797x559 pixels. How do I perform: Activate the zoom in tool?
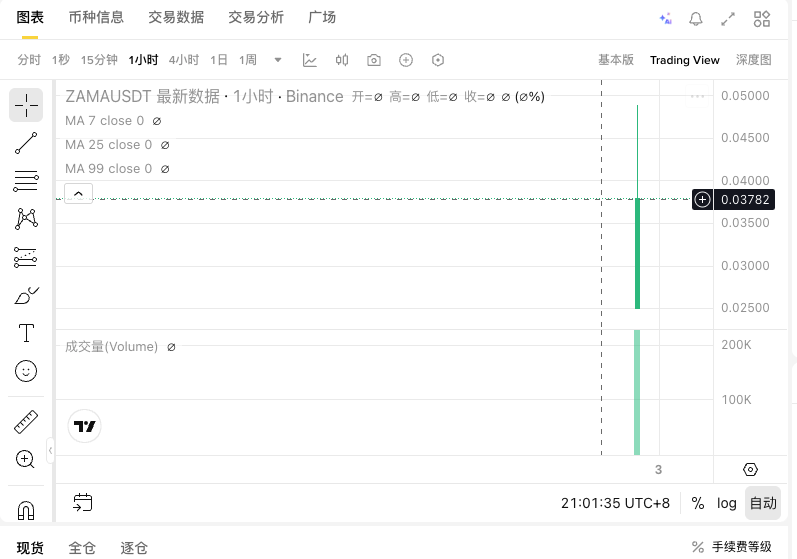click(x=26, y=459)
